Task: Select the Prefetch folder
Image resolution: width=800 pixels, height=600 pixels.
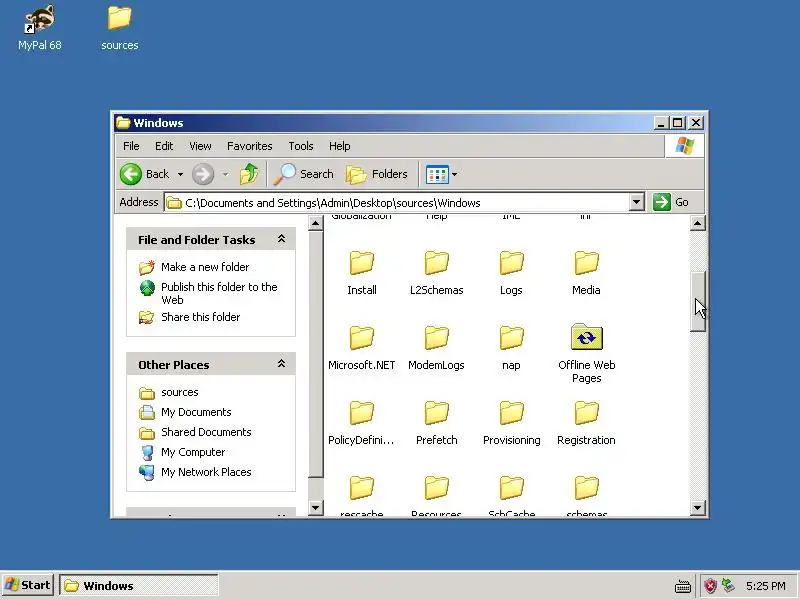Action: 436,423
